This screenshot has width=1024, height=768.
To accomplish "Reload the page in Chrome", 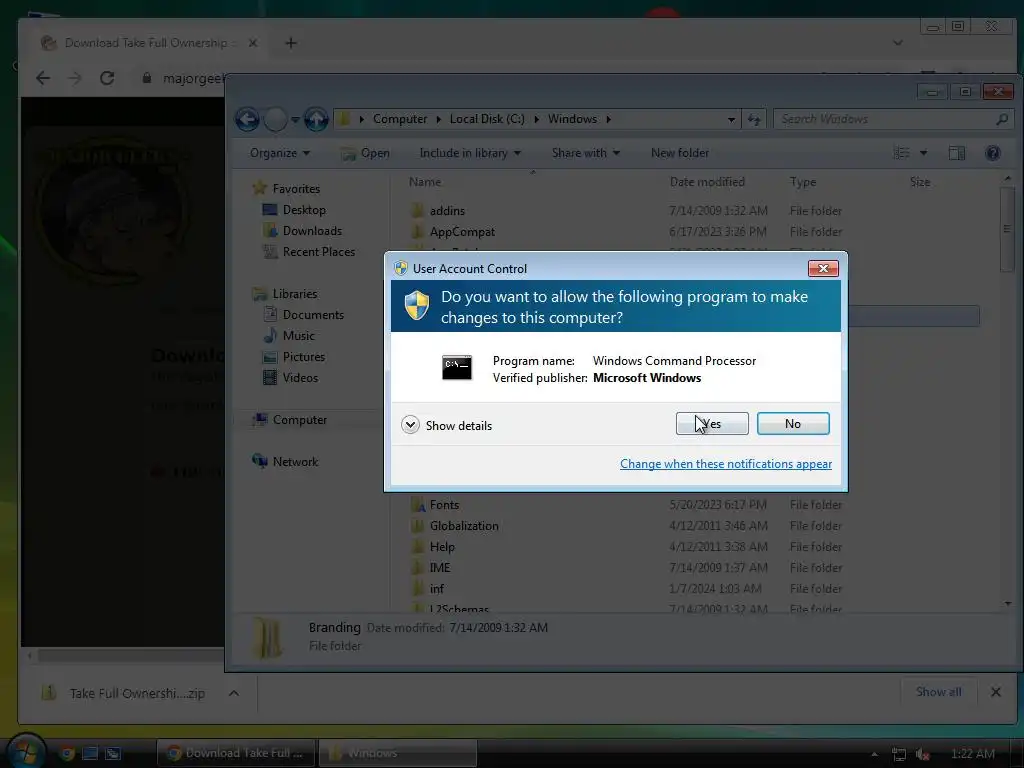I will pyautogui.click(x=107, y=78).
